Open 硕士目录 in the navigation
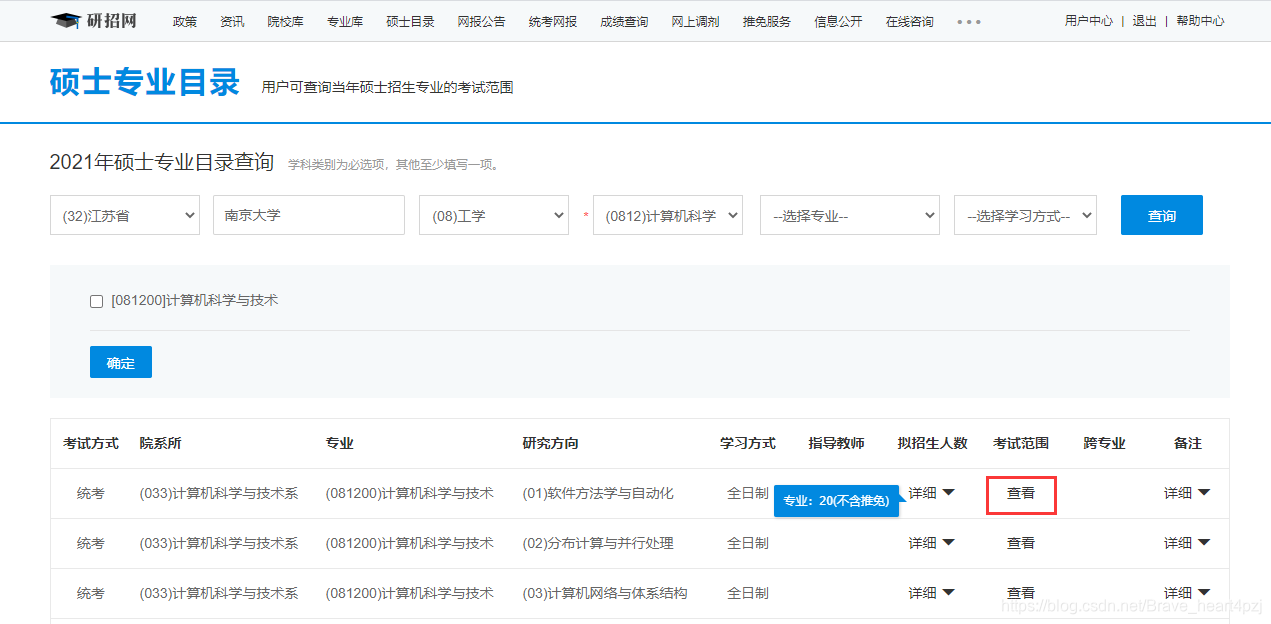This screenshot has height=624, width=1271. (410, 21)
